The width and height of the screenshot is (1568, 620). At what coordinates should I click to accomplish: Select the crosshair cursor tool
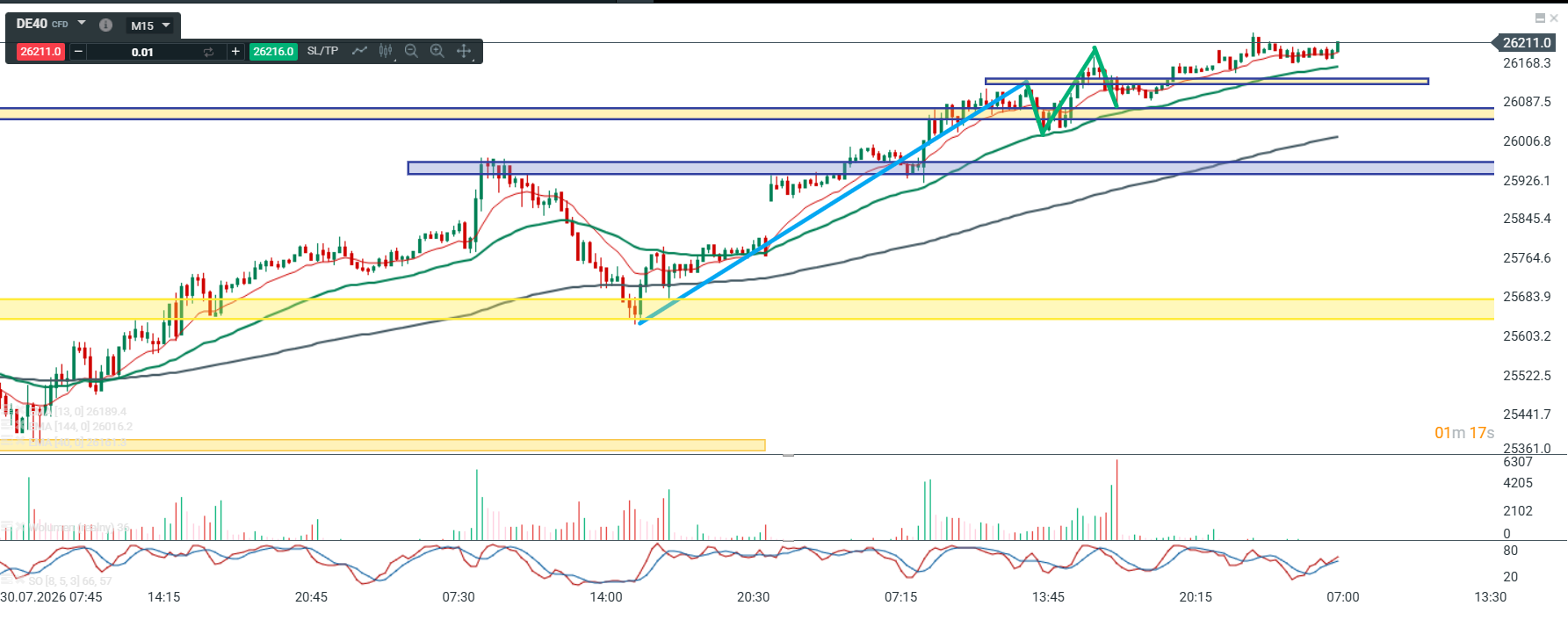464,51
